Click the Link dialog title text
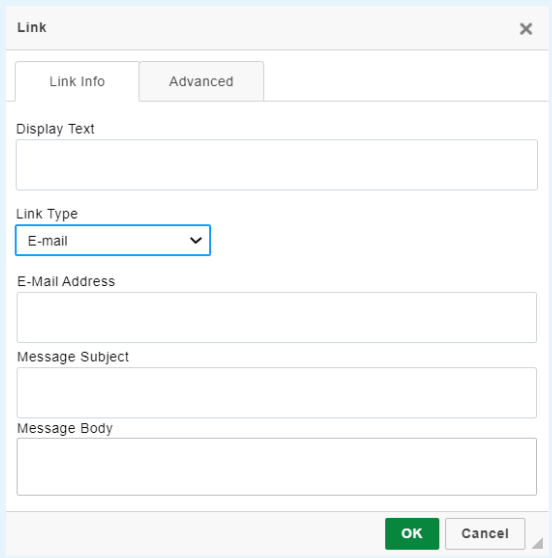Image resolution: width=552 pixels, height=558 pixels. [x=32, y=27]
